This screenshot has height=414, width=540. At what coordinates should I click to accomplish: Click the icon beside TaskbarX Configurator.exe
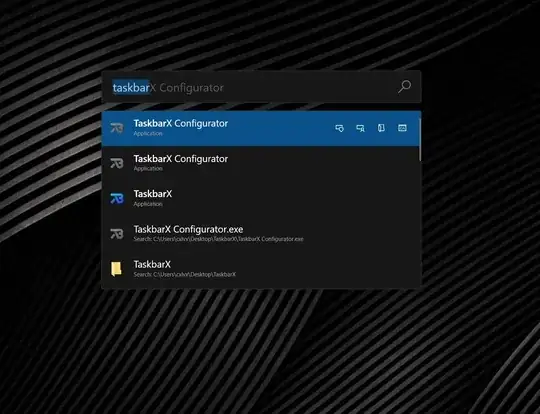tap(117, 234)
